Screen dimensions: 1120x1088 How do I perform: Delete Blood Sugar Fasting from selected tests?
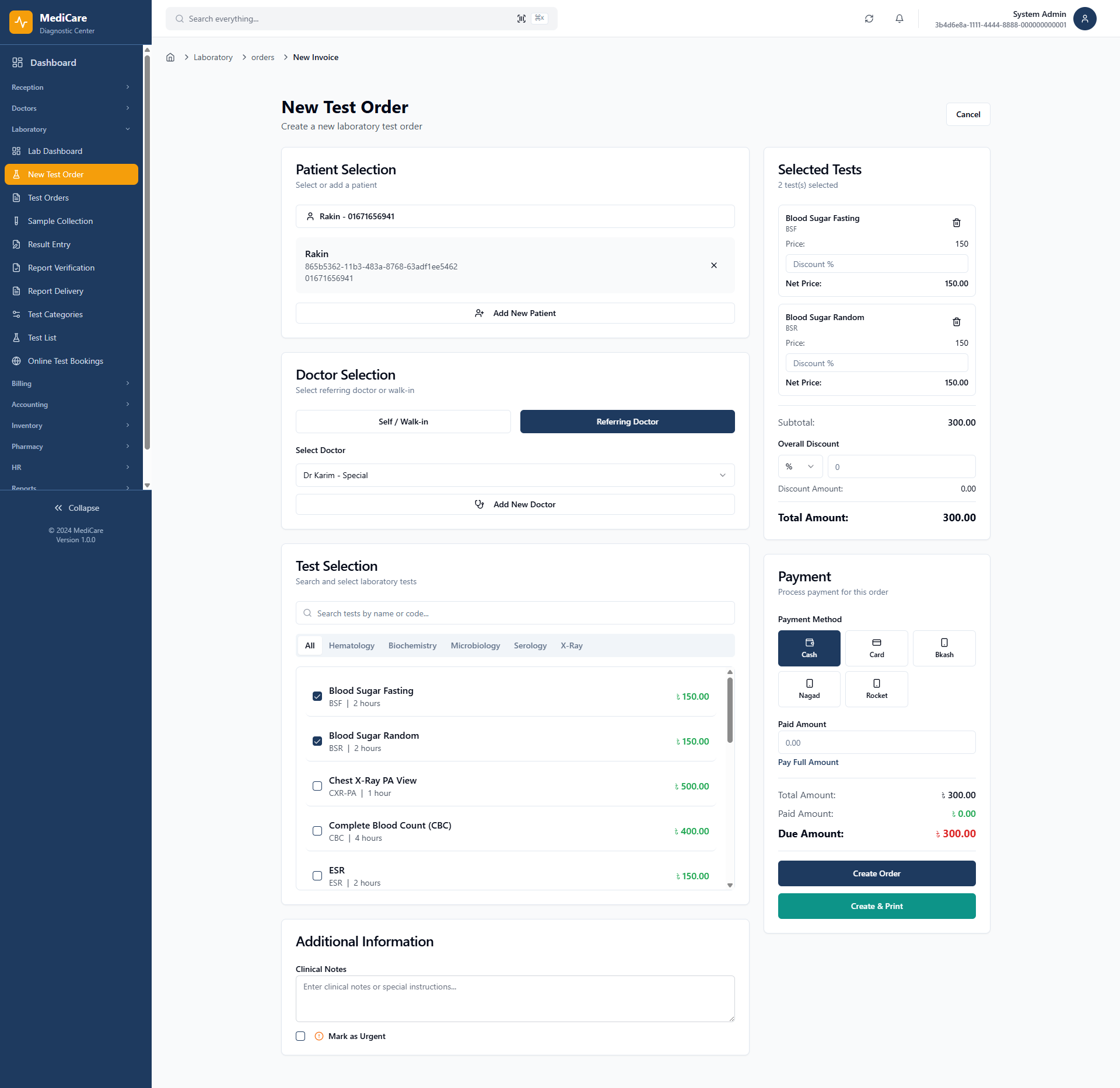click(956, 222)
